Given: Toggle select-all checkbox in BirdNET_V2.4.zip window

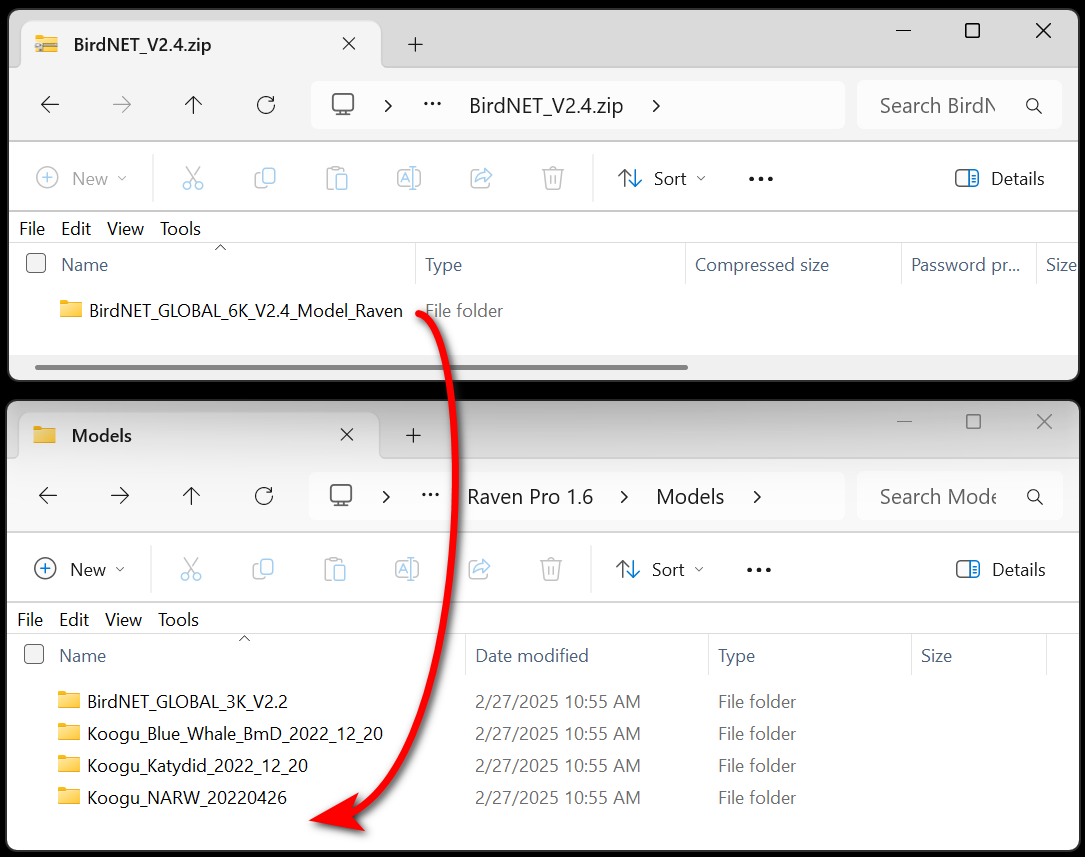Looking at the screenshot, I should [x=36, y=264].
